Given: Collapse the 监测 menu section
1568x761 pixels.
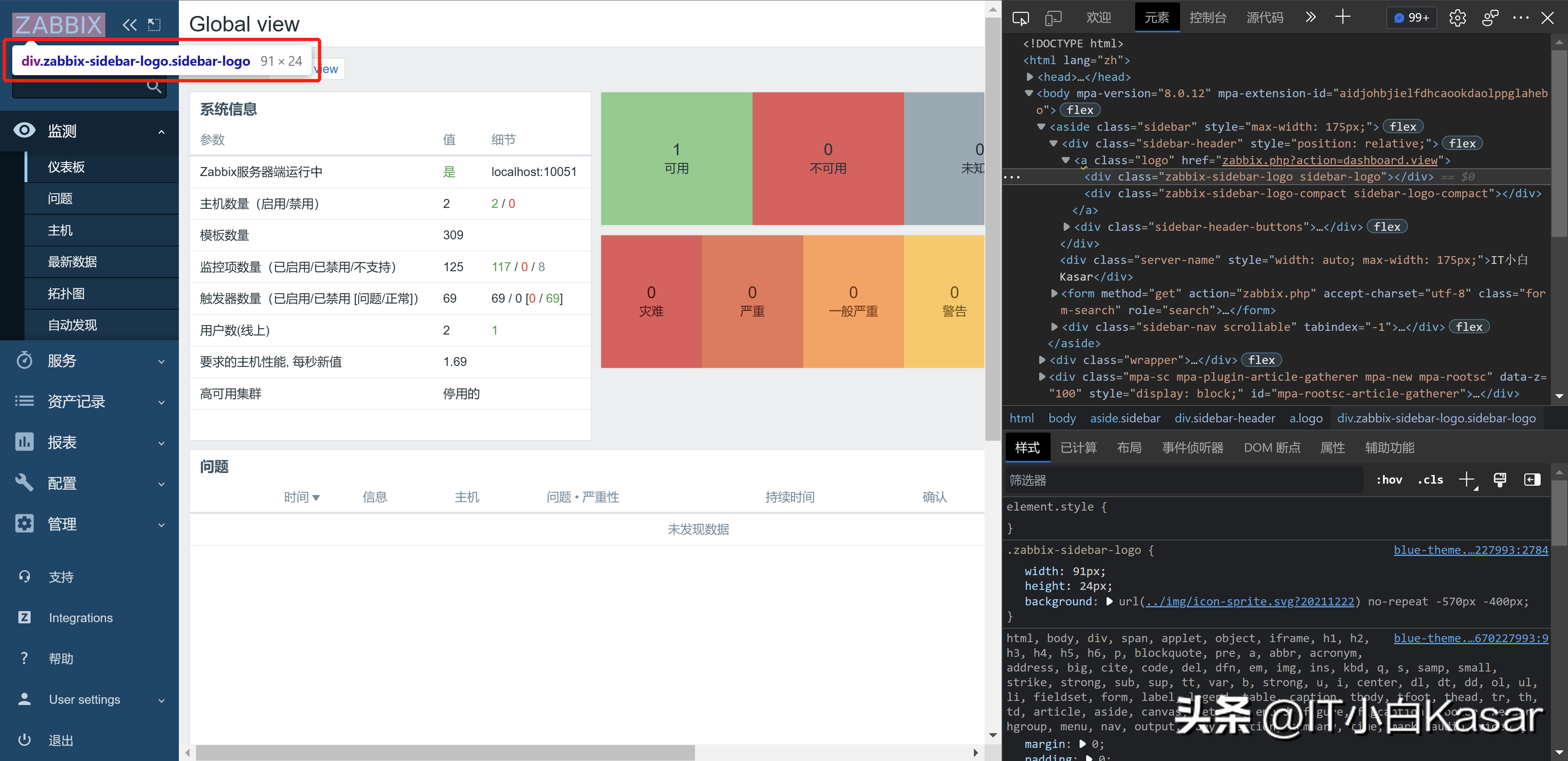Looking at the screenshot, I should tap(161, 132).
